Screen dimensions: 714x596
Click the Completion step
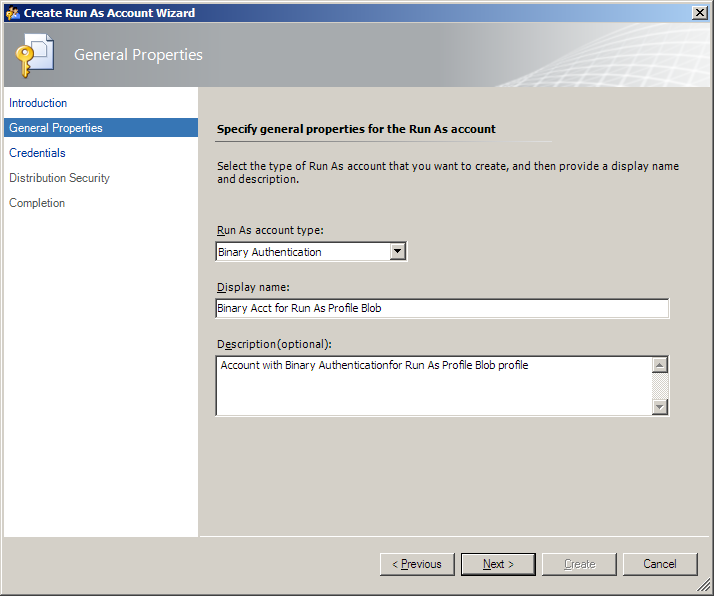pyautogui.click(x=37, y=203)
